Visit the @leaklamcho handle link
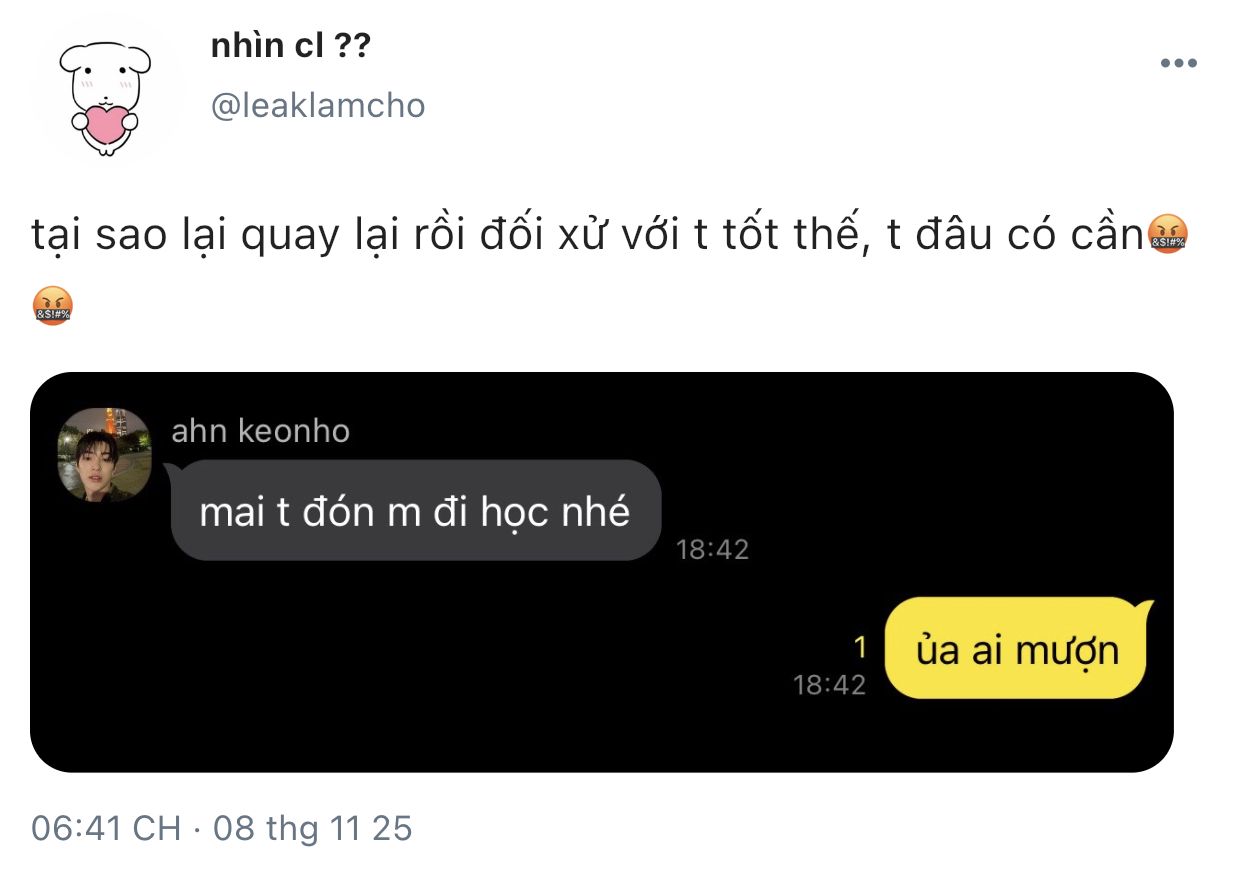 click(x=318, y=105)
